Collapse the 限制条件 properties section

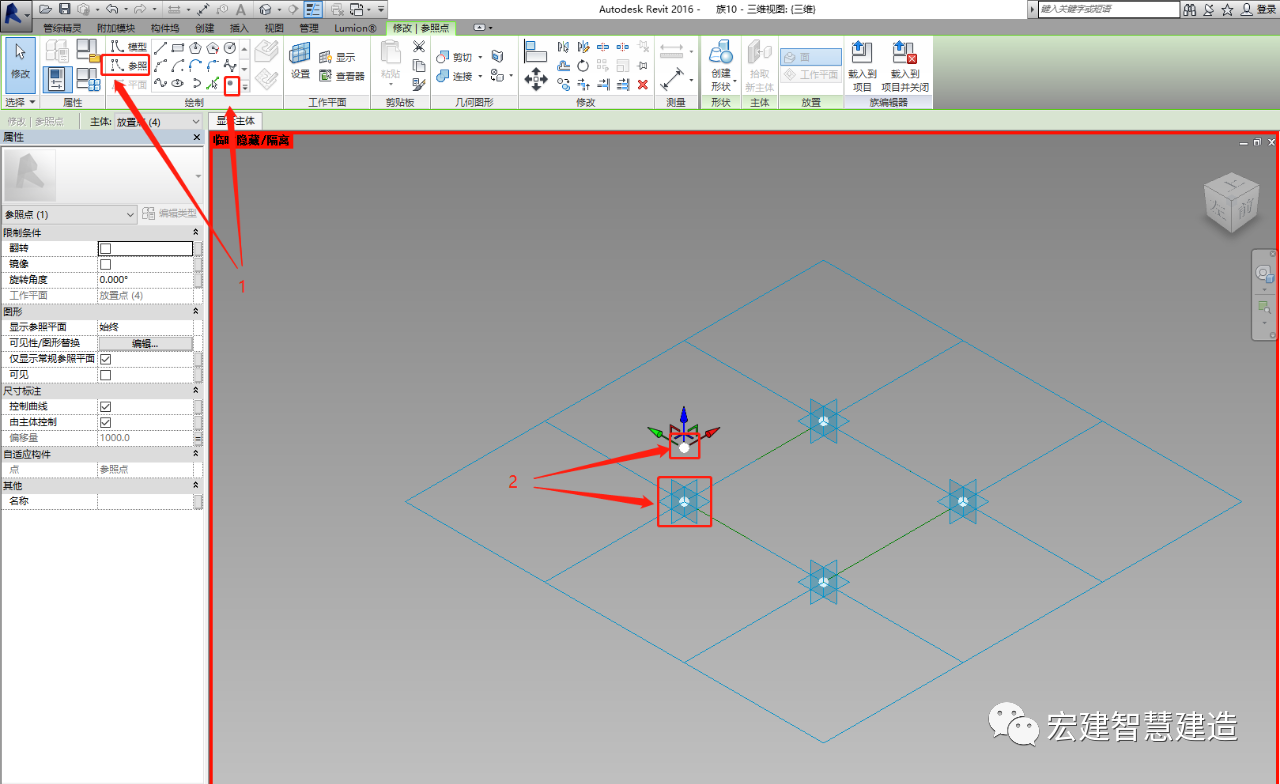tap(197, 232)
